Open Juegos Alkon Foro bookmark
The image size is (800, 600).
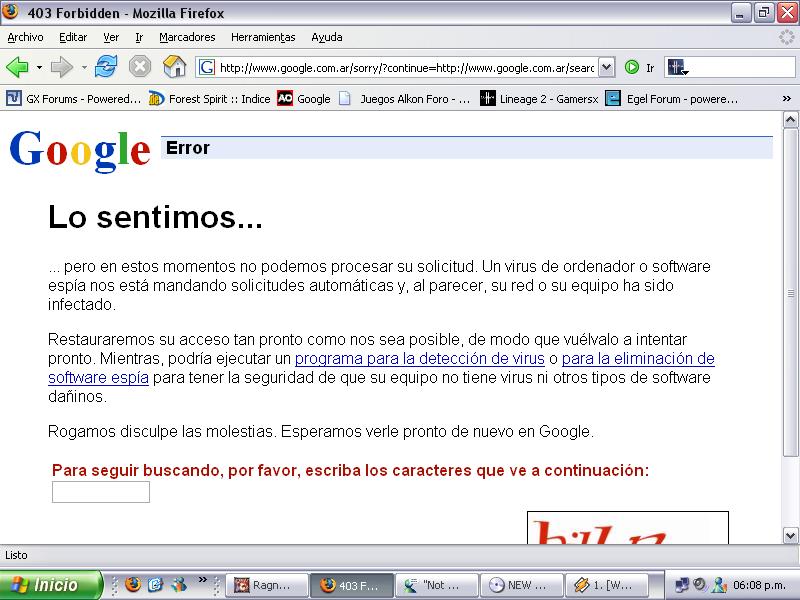pos(405,99)
